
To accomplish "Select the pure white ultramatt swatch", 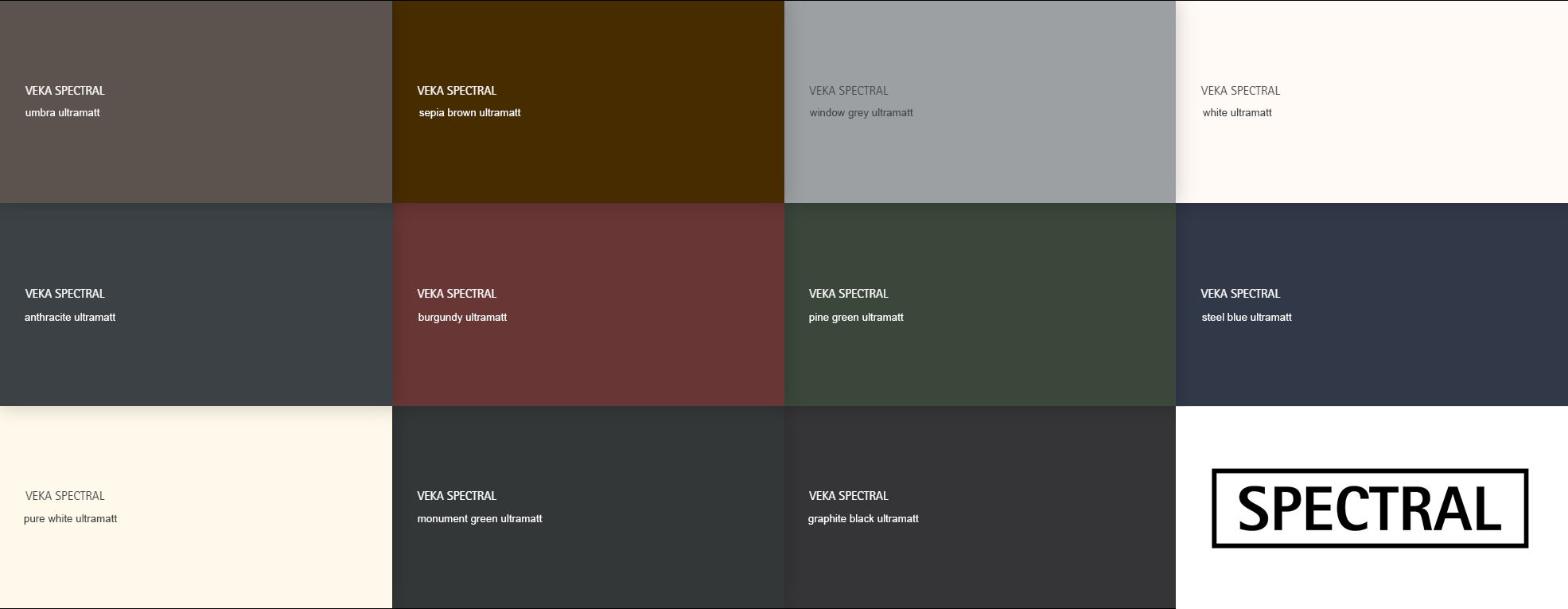I will pos(196,507).
